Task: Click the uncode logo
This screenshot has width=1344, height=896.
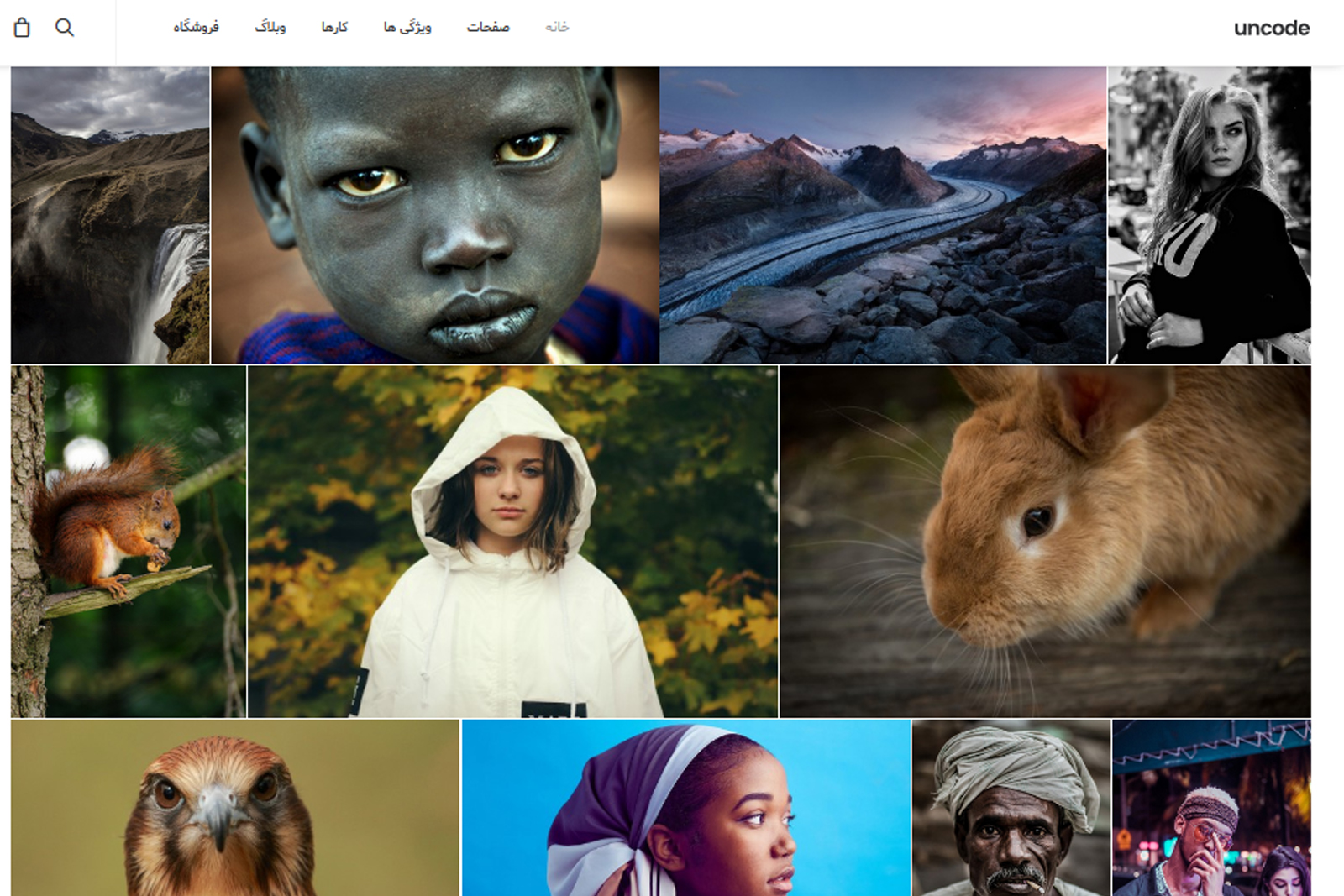Action: (1271, 29)
